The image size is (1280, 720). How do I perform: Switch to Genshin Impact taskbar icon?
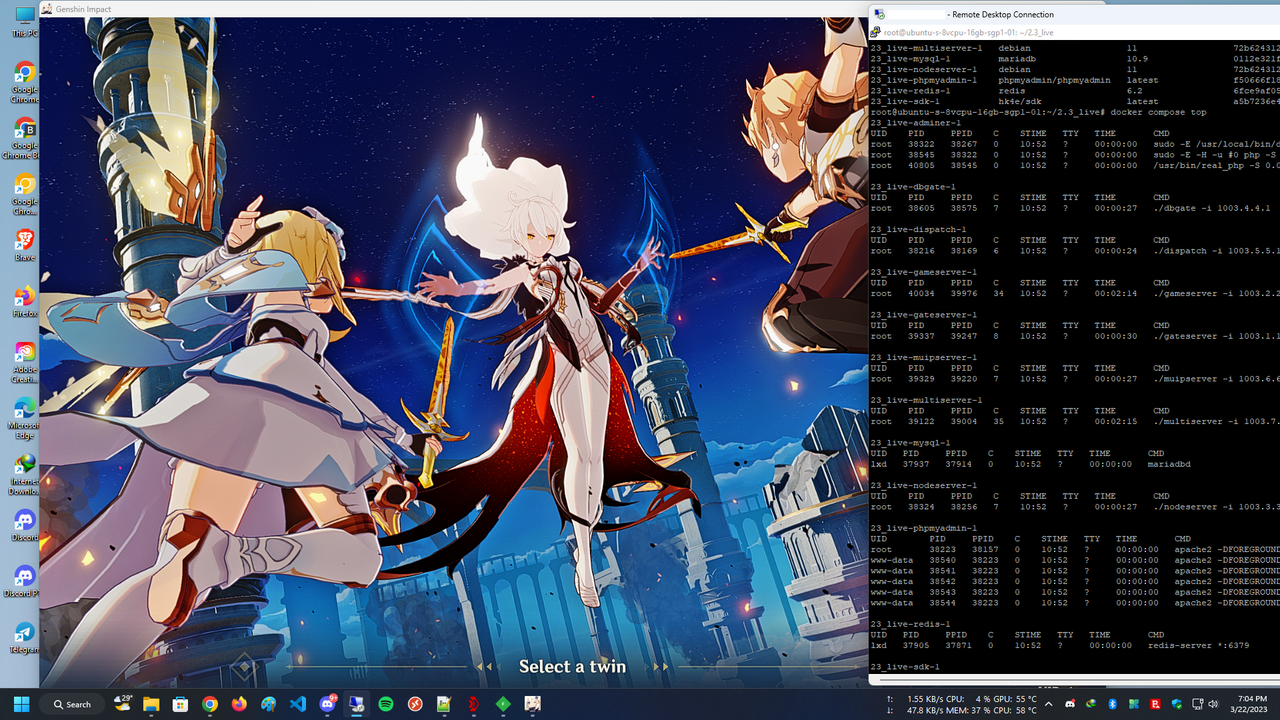point(533,704)
